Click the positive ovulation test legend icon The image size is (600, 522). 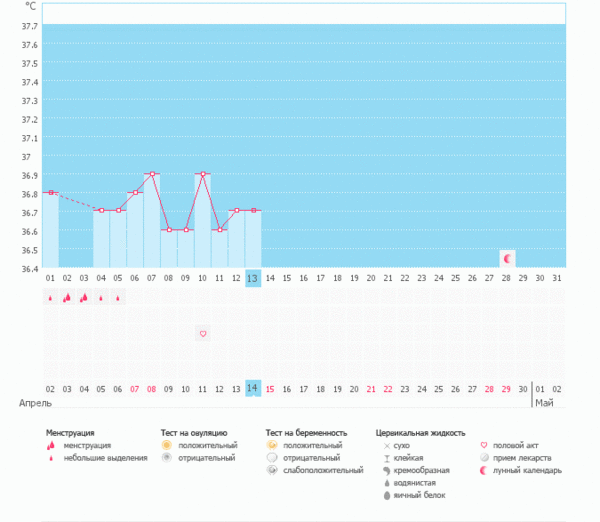[x=168, y=445]
